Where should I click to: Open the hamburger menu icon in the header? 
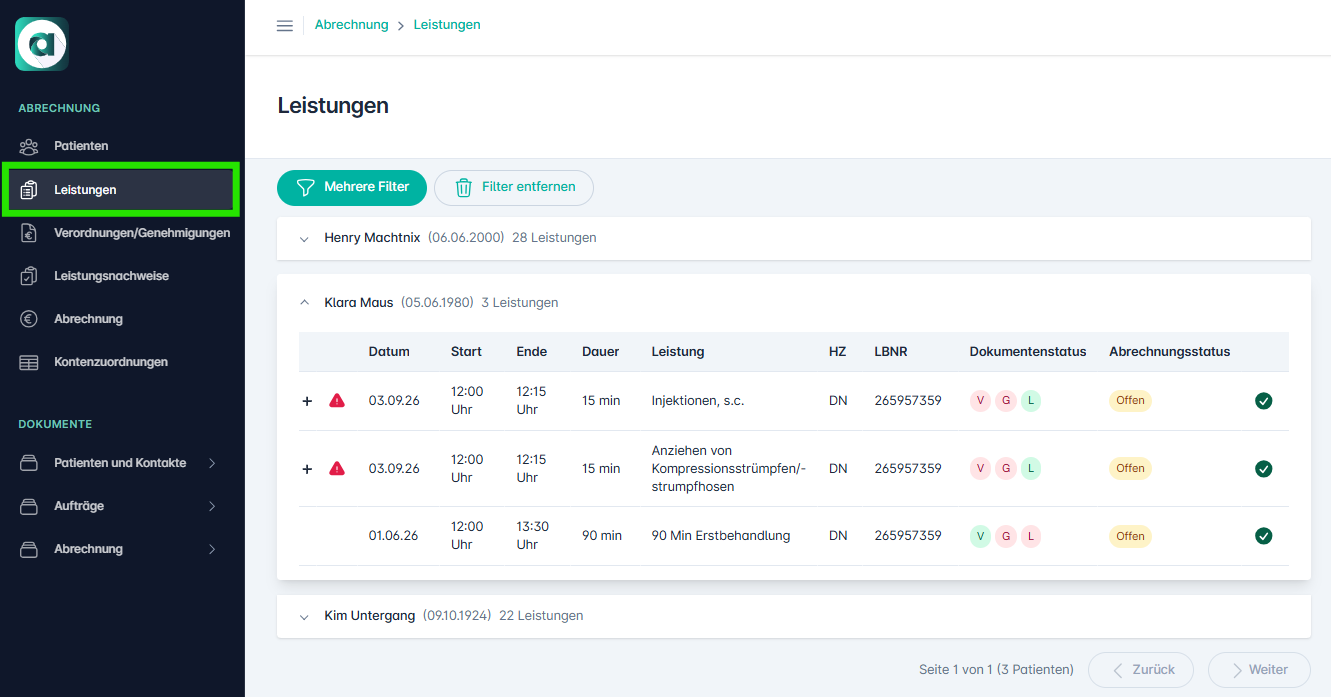285,25
